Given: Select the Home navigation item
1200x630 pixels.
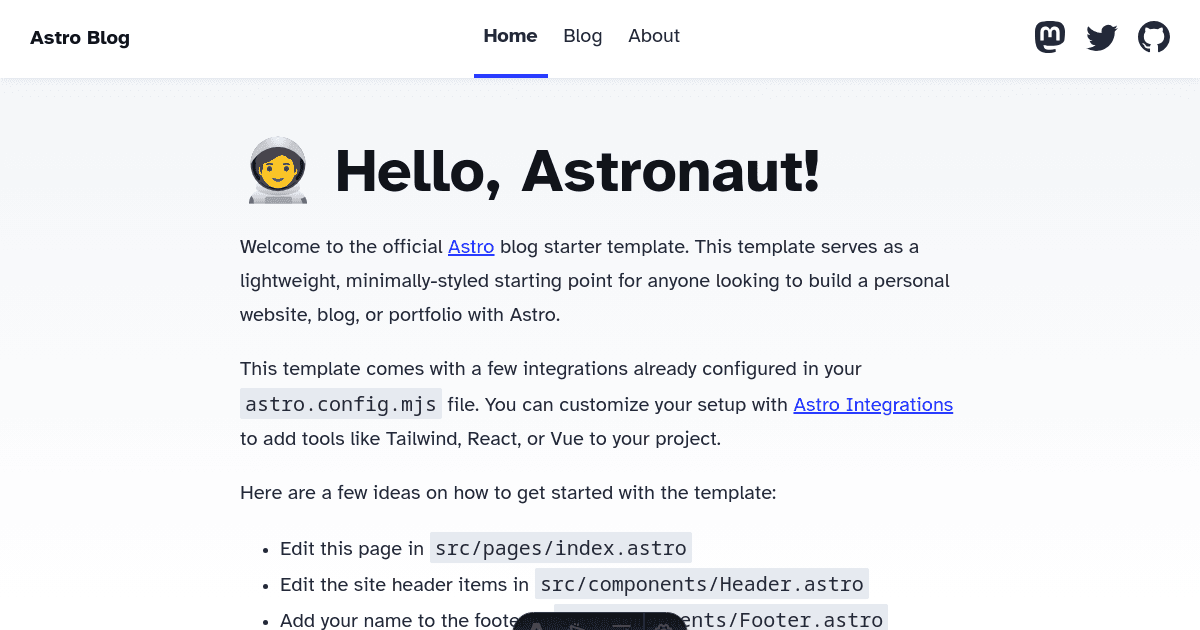Looking at the screenshot, I should click(x=511, y=36).
